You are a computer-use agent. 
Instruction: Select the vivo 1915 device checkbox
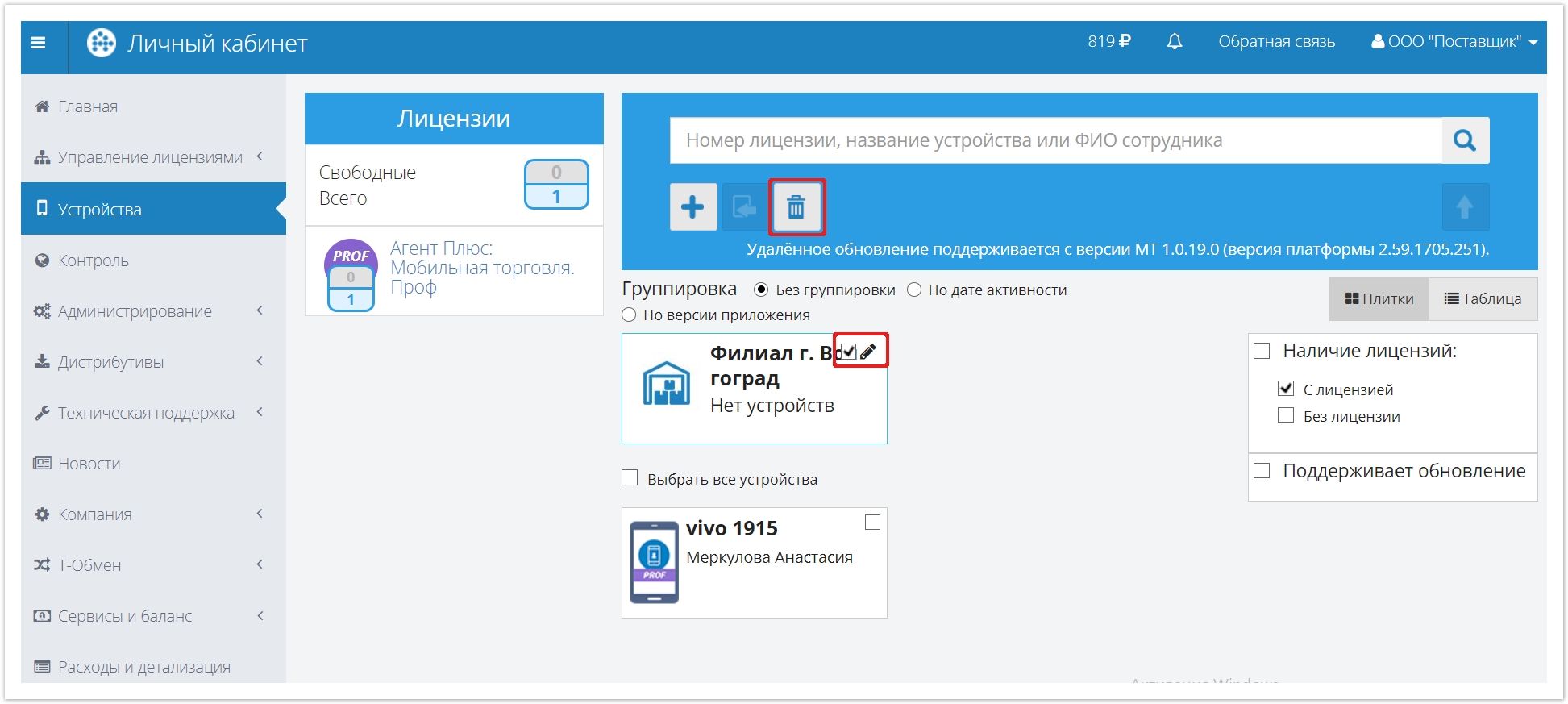pyautogui.click(x=872, y=523)
